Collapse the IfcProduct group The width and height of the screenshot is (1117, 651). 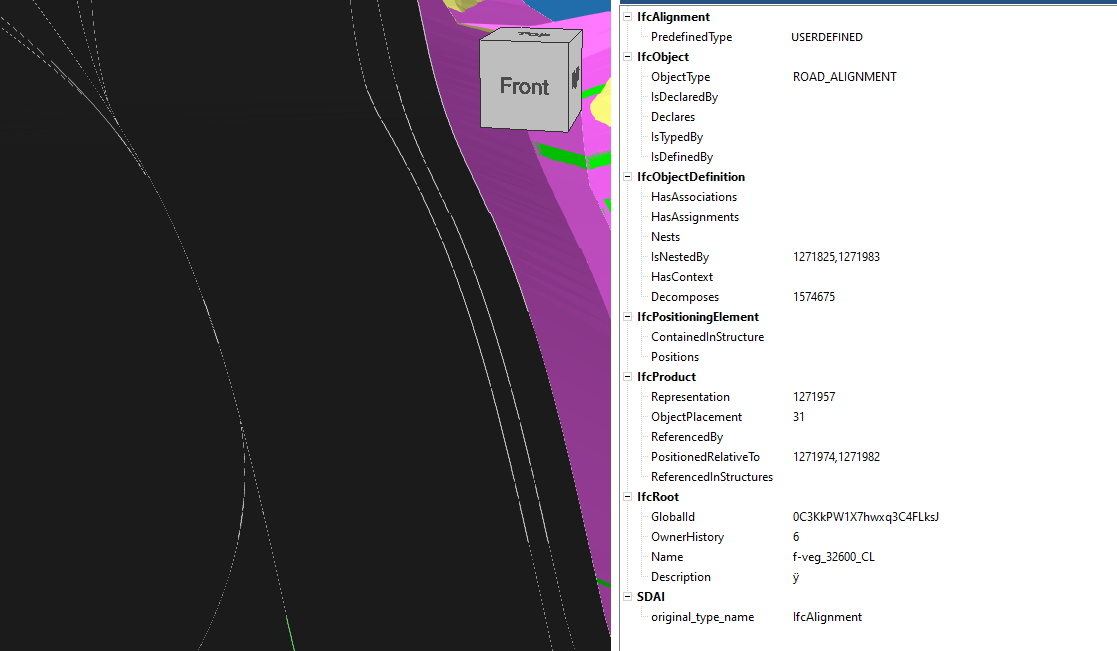tap(628, 376)
